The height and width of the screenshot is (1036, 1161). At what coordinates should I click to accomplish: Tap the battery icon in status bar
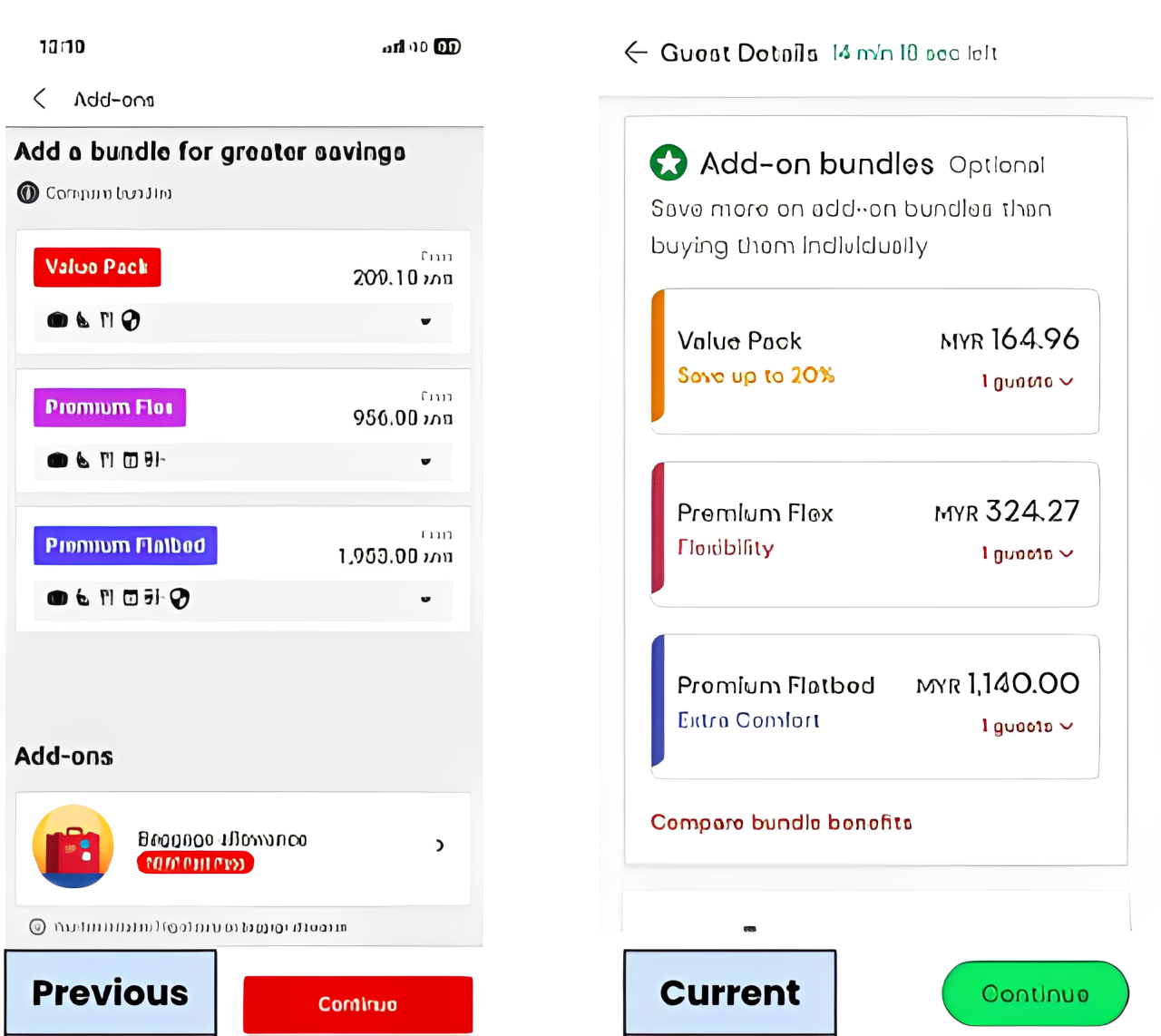pos(447,46)
